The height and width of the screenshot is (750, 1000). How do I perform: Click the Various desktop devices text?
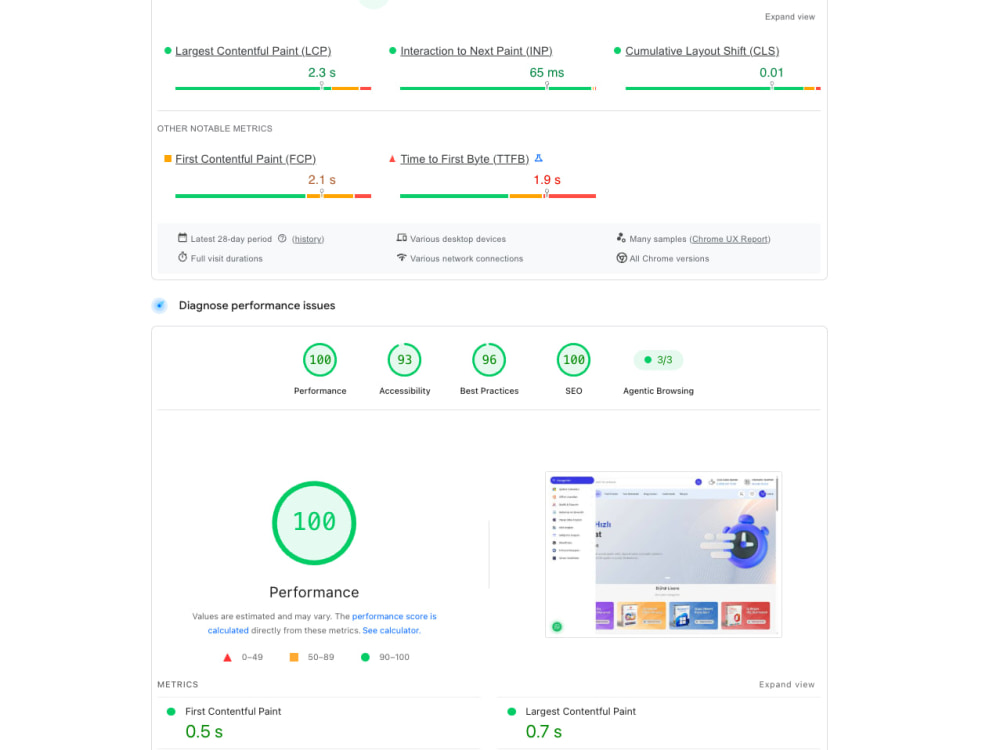pos(458,239)
